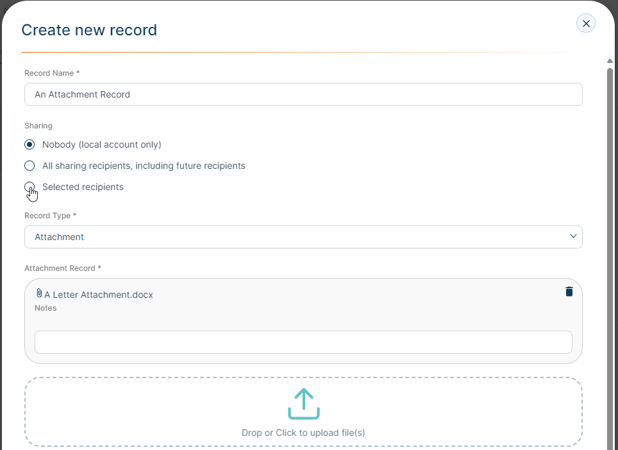Click the Selected recipients label text
Viewport: 618px width, 450px height.
tap(83, 187)
